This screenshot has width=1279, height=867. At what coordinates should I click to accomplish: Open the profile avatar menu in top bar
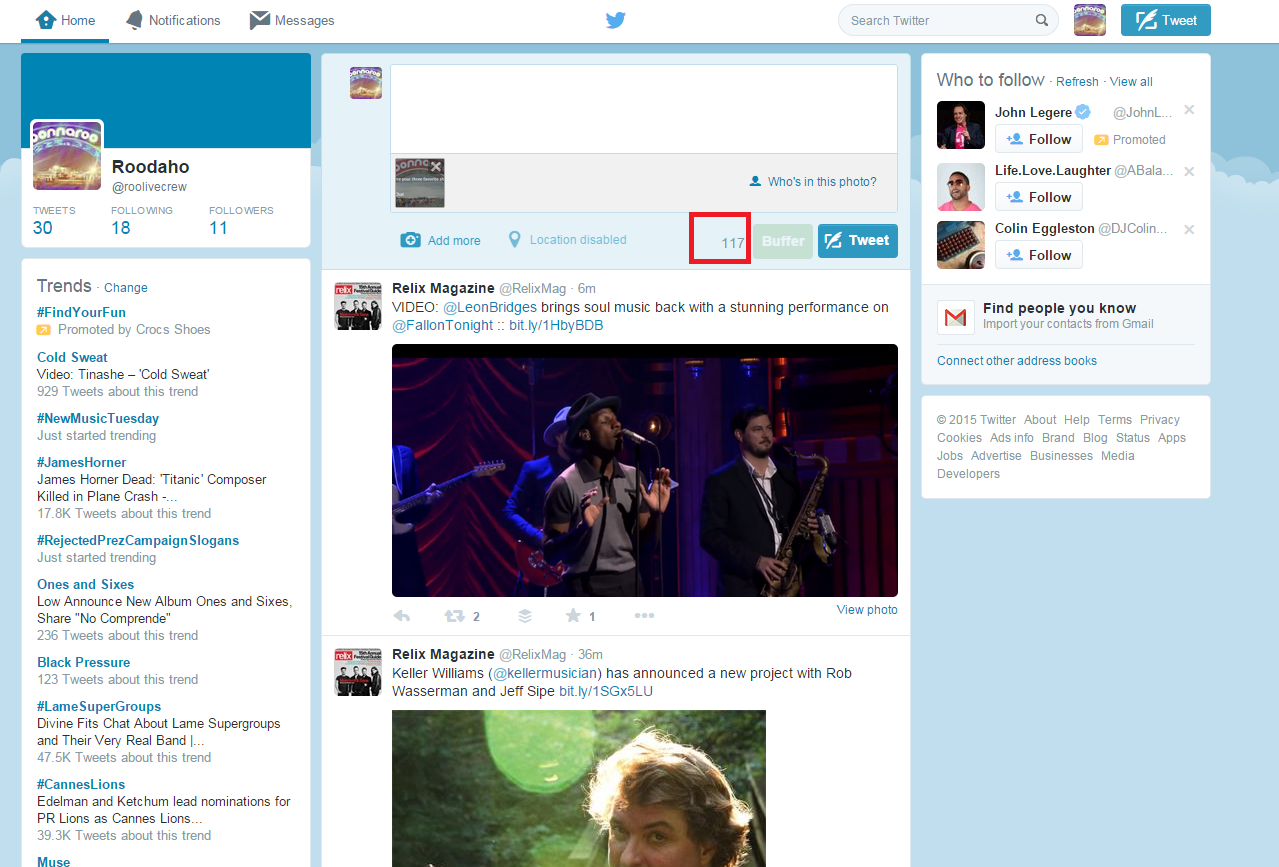tap(1090, 20)
